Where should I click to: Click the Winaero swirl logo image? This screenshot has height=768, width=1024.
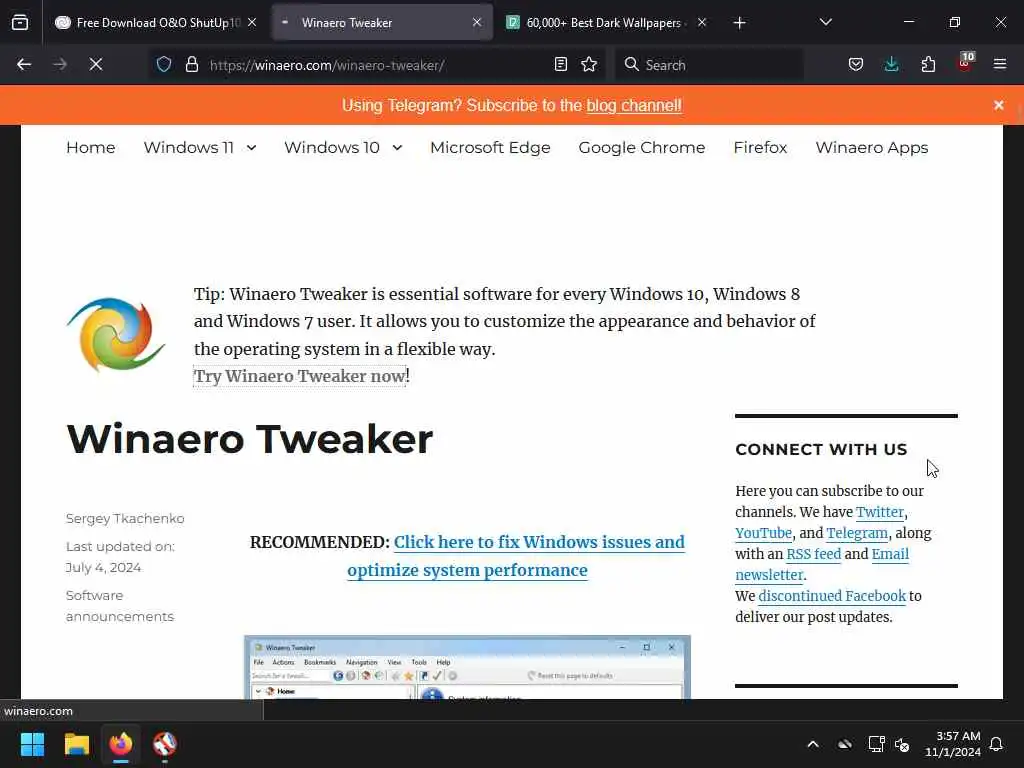click(116, 334)
